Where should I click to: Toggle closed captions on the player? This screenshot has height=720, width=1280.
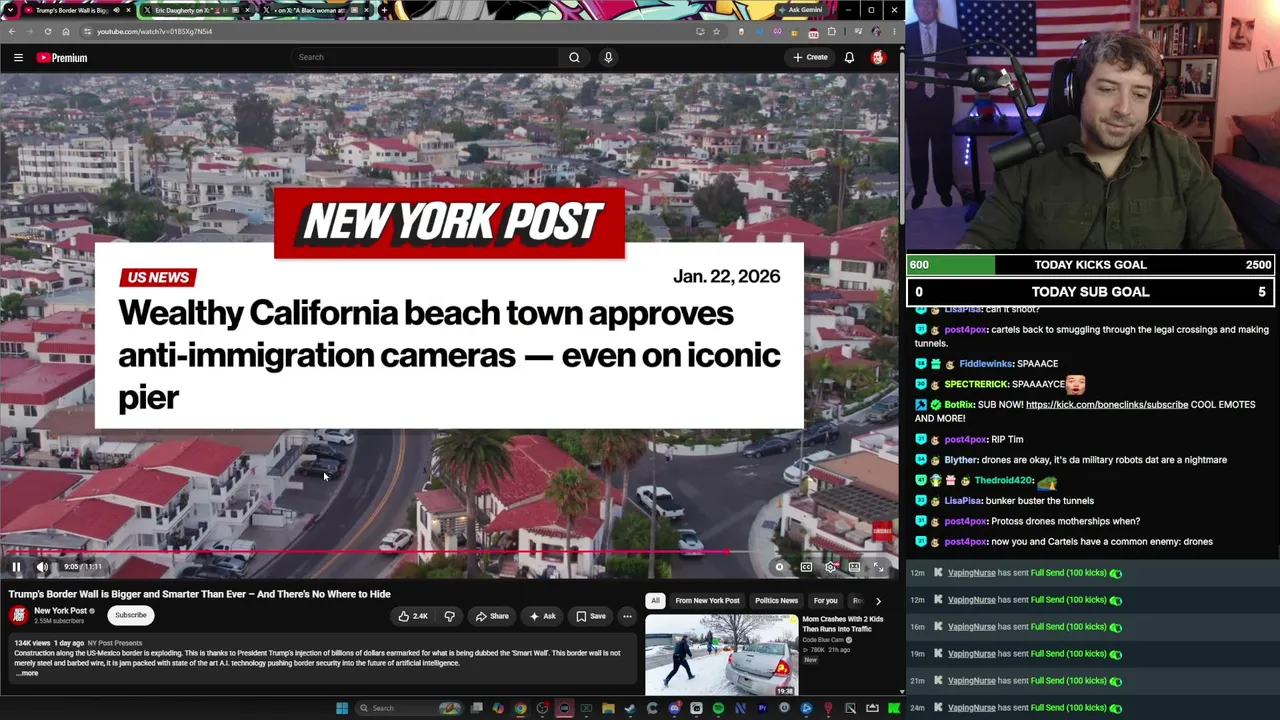(x=806, y=567)
